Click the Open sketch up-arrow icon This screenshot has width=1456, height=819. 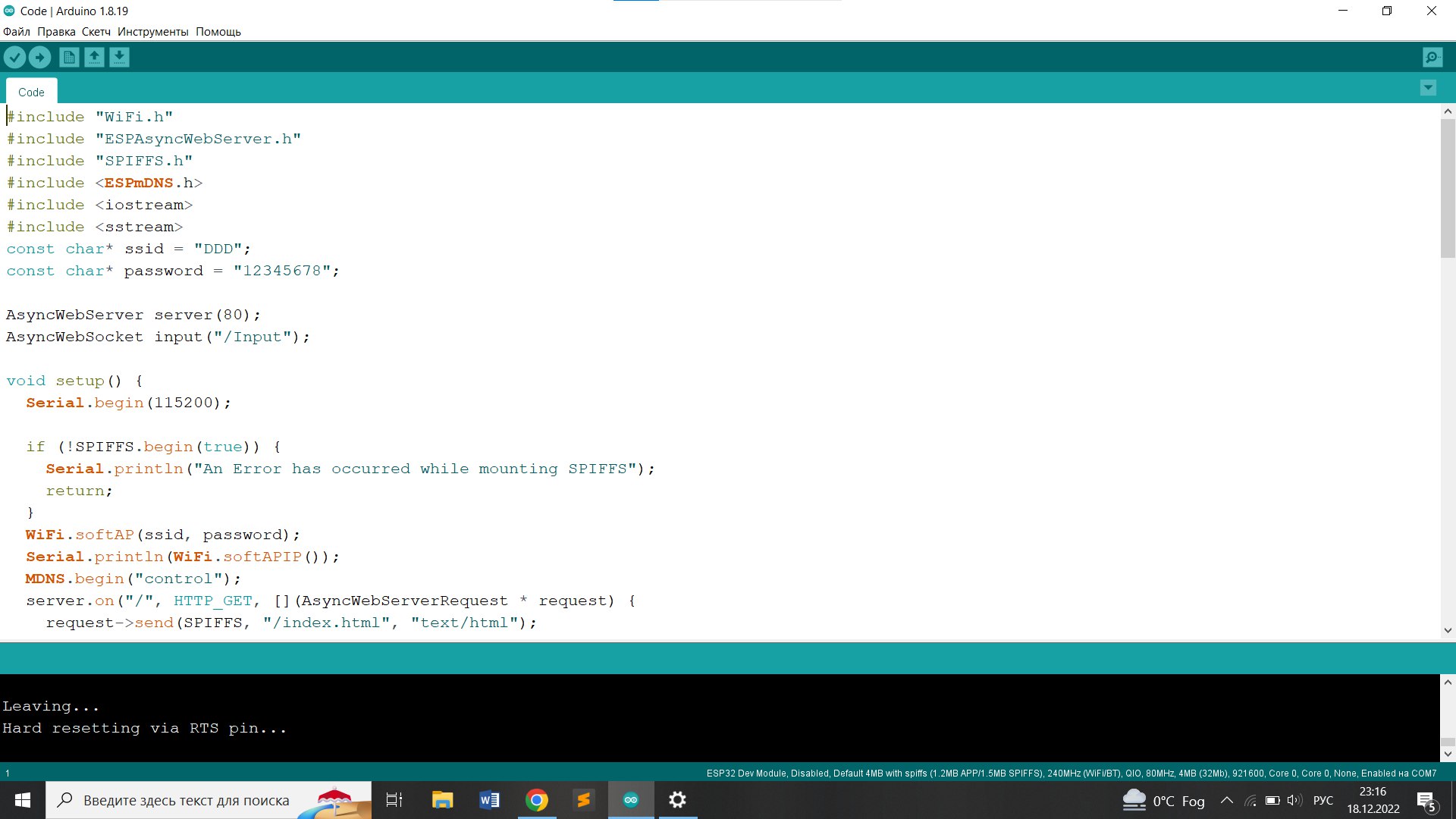point(94,58)
